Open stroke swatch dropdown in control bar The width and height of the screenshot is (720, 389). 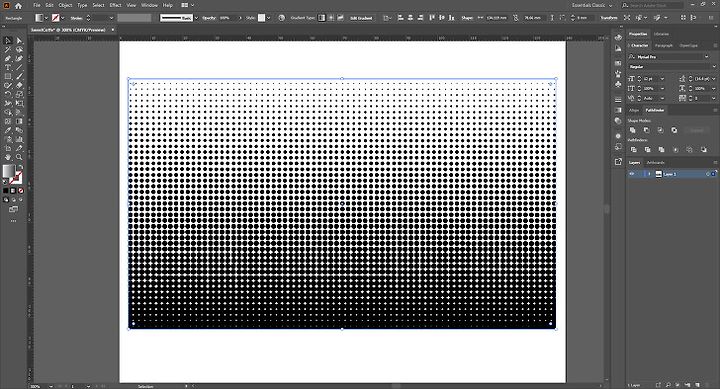click(63, 18)
